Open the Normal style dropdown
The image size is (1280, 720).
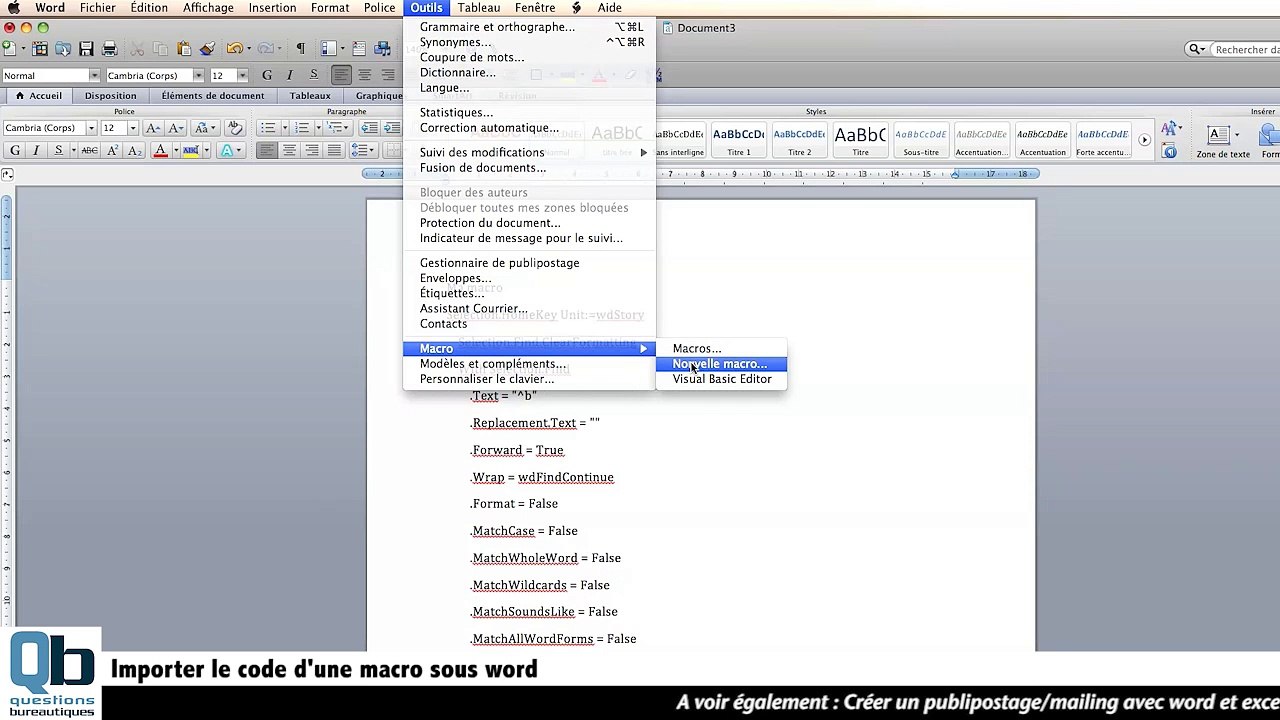(95, 76)
